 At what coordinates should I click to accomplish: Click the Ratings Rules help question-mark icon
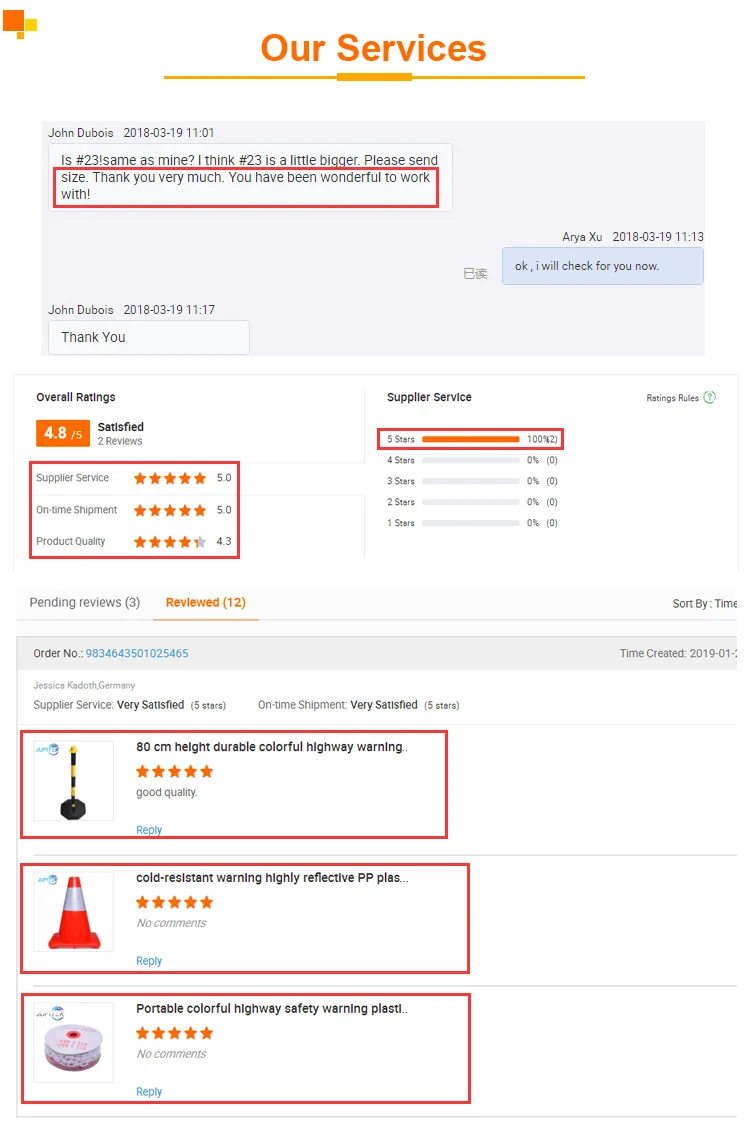tap(709, 397)
